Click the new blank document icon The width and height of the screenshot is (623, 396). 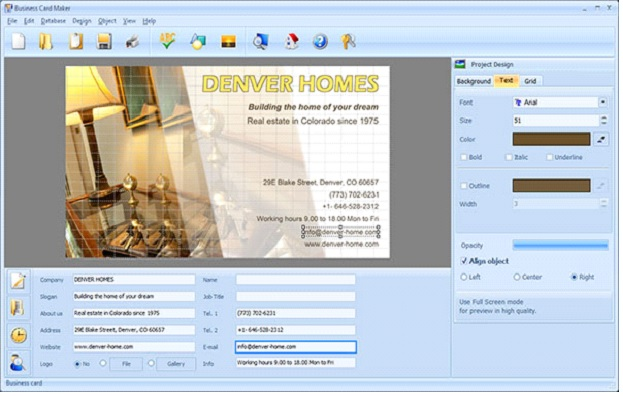point(18,42)
